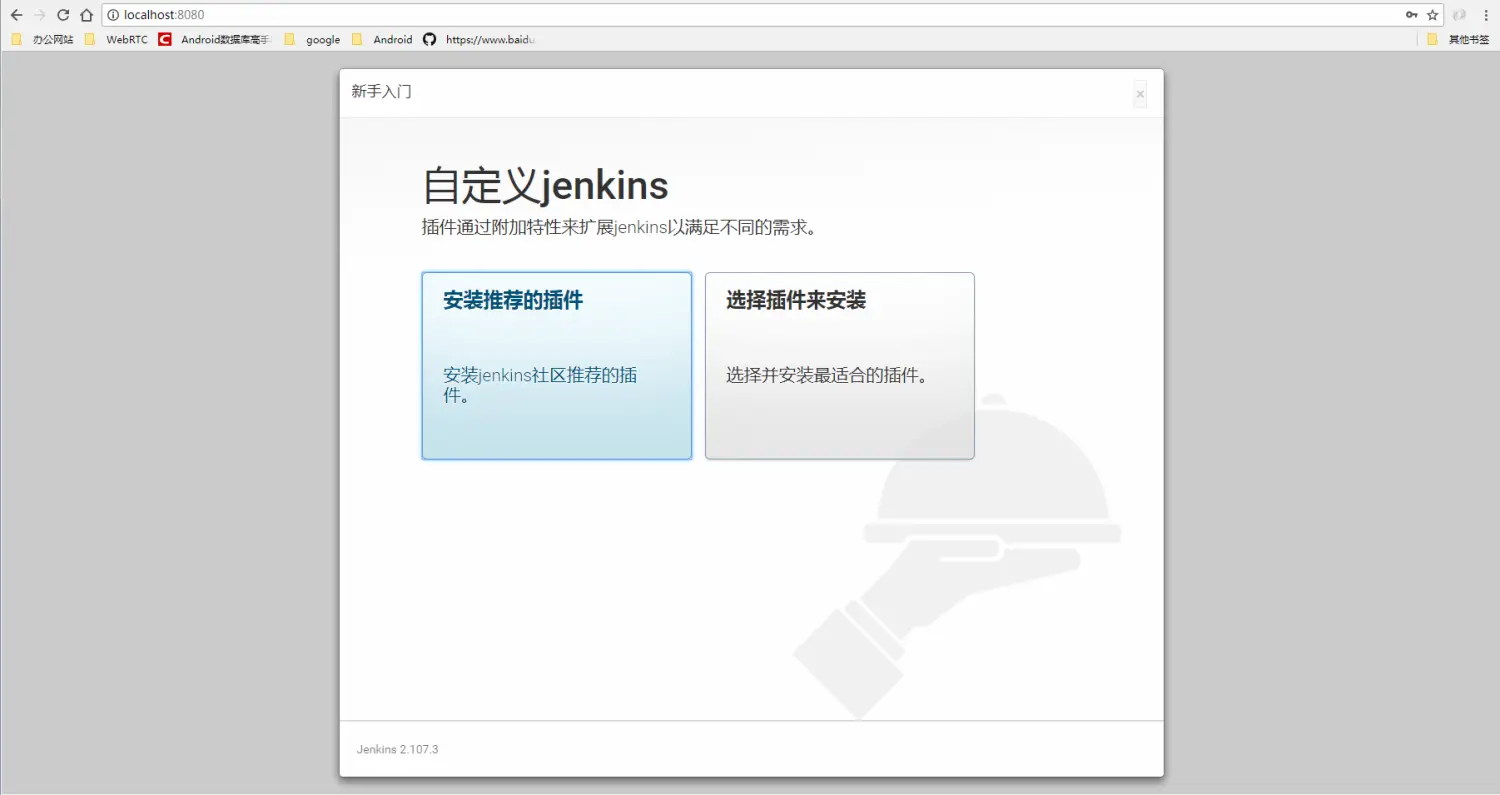Image resolution: width=1500 pixels, height=795 pixels.
Task: Close the 新手入门 dialog
Action: coord(1140,94)
